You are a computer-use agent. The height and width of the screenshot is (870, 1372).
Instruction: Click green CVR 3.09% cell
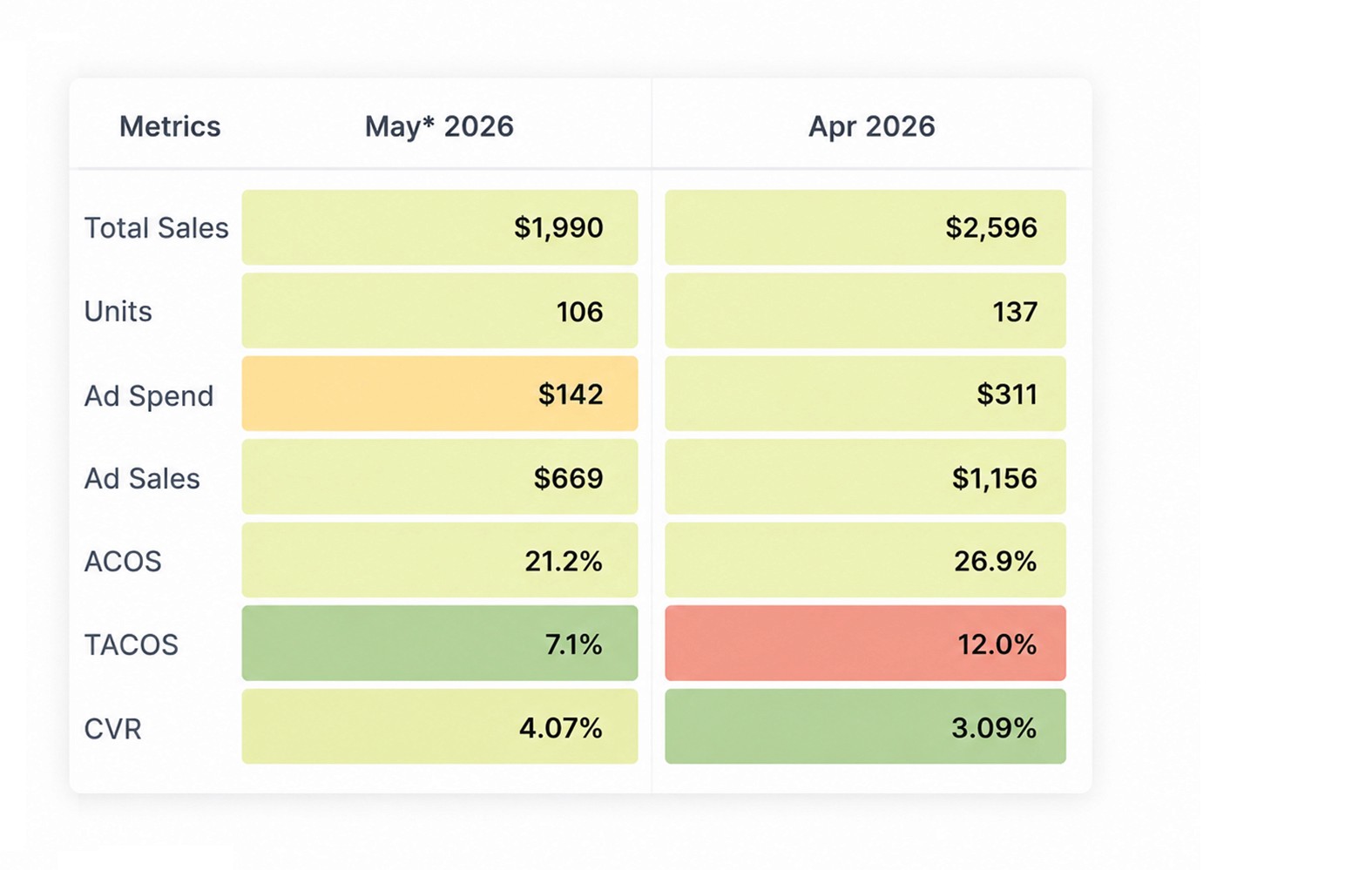(x=865, y=726)
